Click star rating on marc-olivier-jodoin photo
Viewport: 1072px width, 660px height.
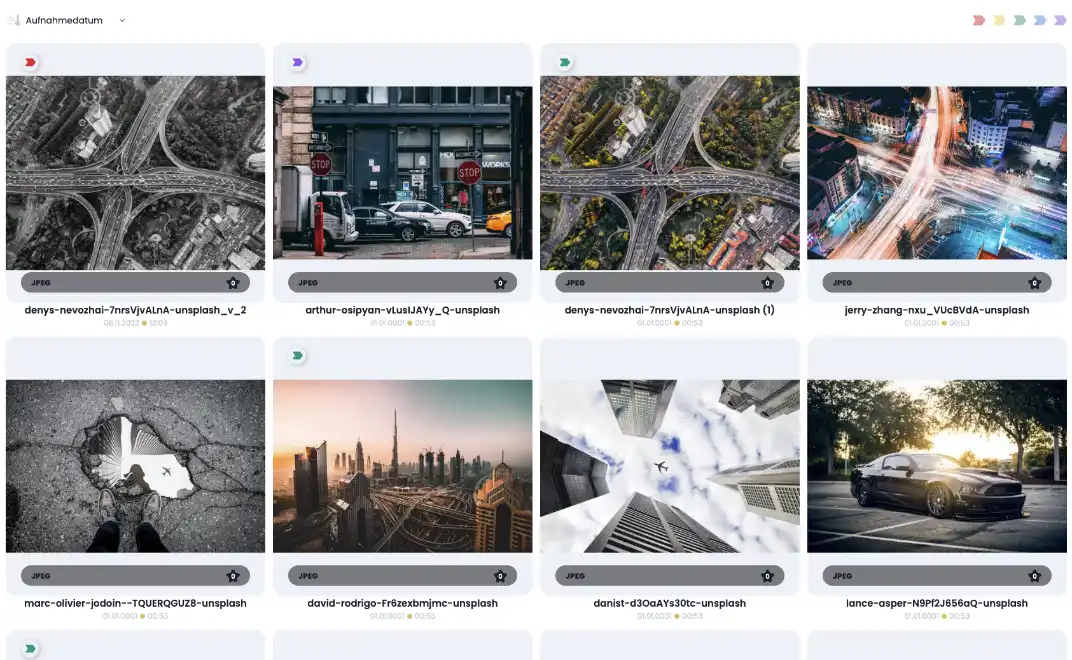point(233,576)
